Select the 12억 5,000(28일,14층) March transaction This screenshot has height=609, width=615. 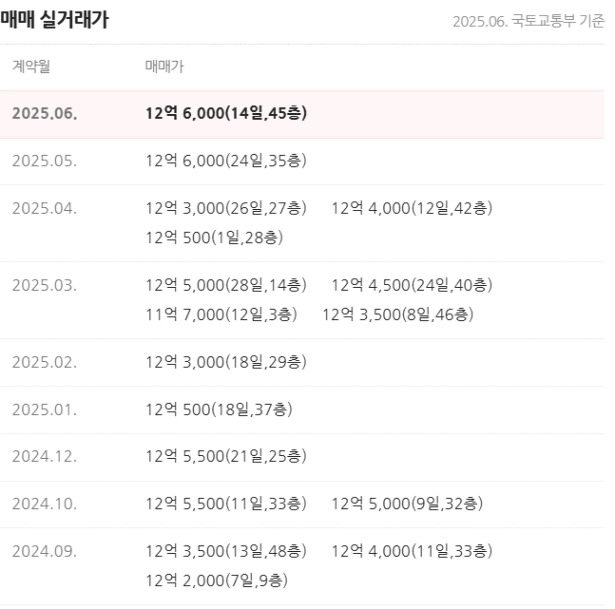[226, 285]
